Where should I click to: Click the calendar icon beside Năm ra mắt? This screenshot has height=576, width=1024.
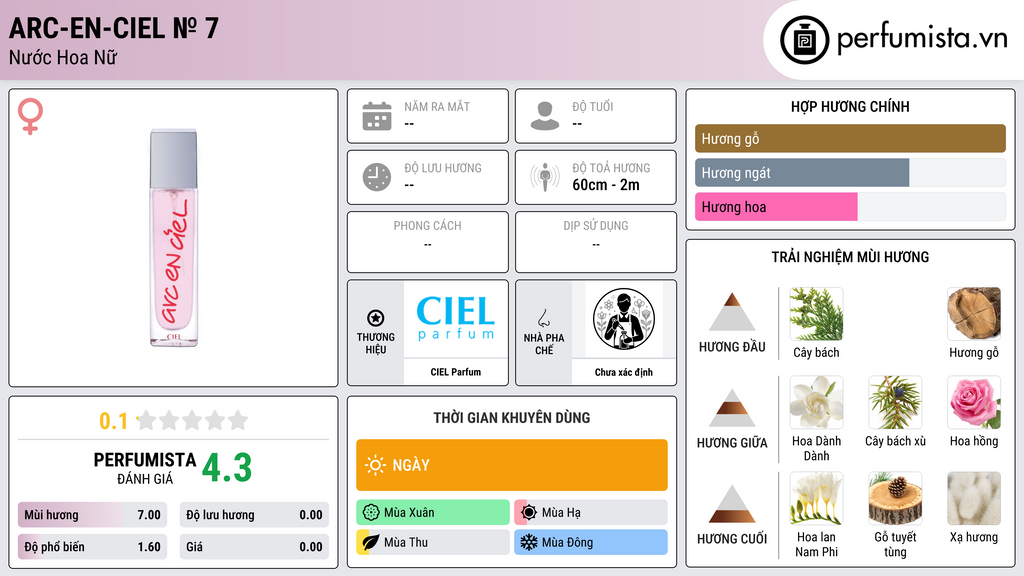tap(377, 116)
